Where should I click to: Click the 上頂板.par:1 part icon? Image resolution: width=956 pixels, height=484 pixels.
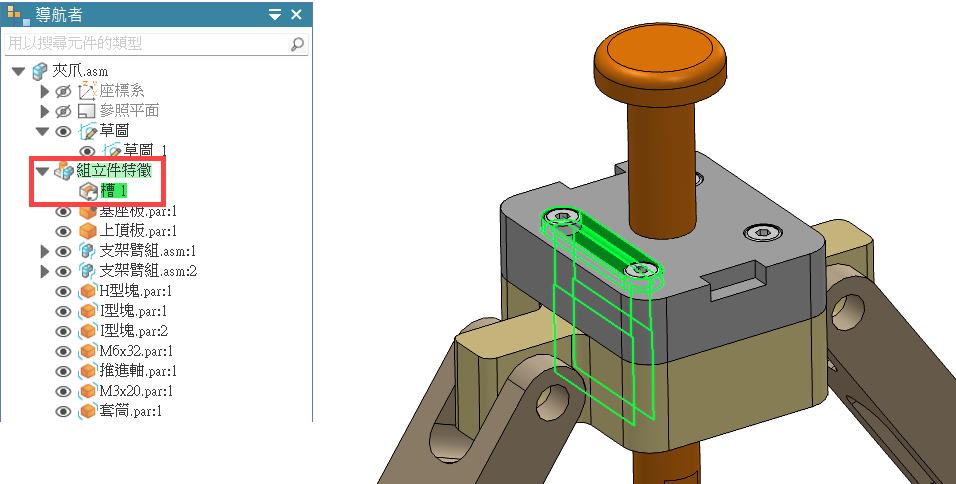[88, 231]
